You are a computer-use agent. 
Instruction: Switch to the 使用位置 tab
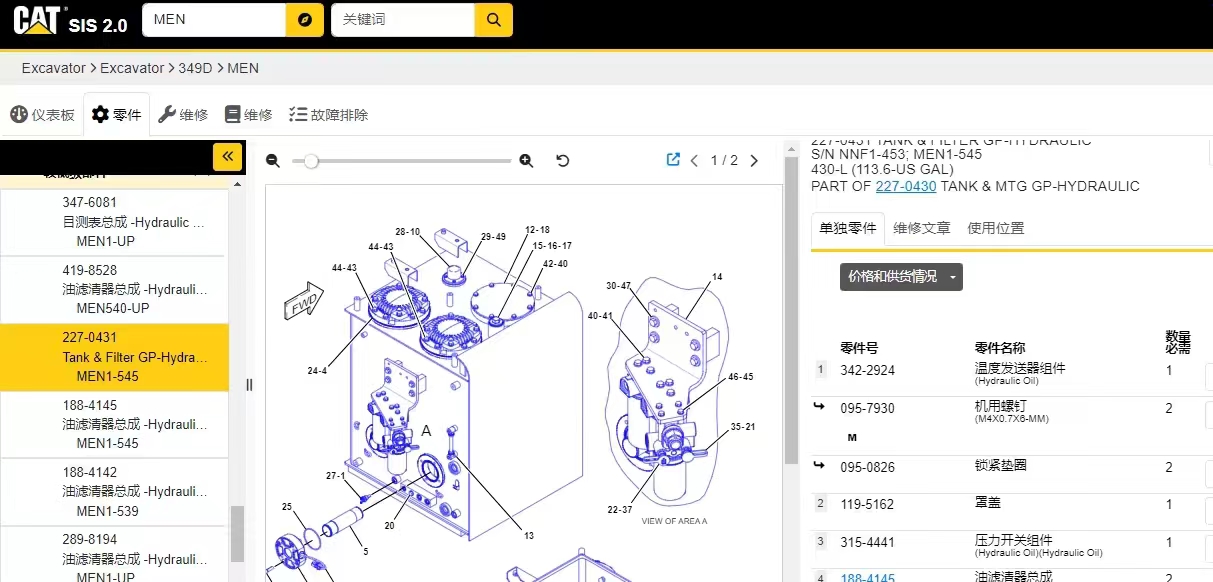[x=996, y=228]
